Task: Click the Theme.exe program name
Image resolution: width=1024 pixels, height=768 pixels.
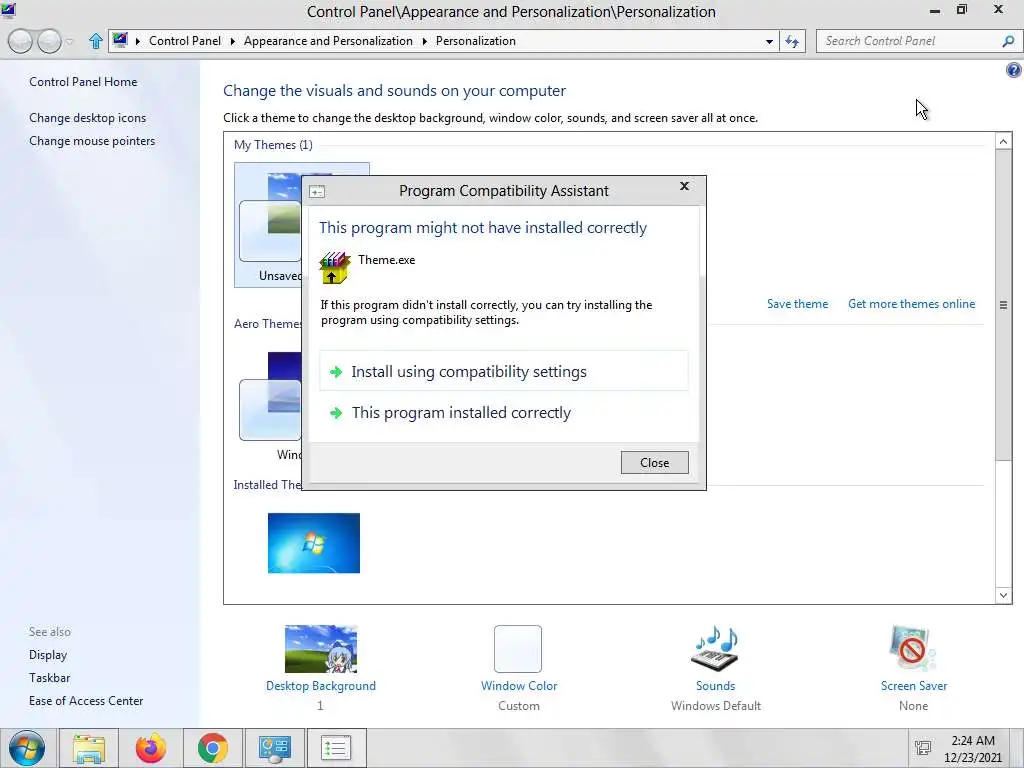Action: (387, 259)
